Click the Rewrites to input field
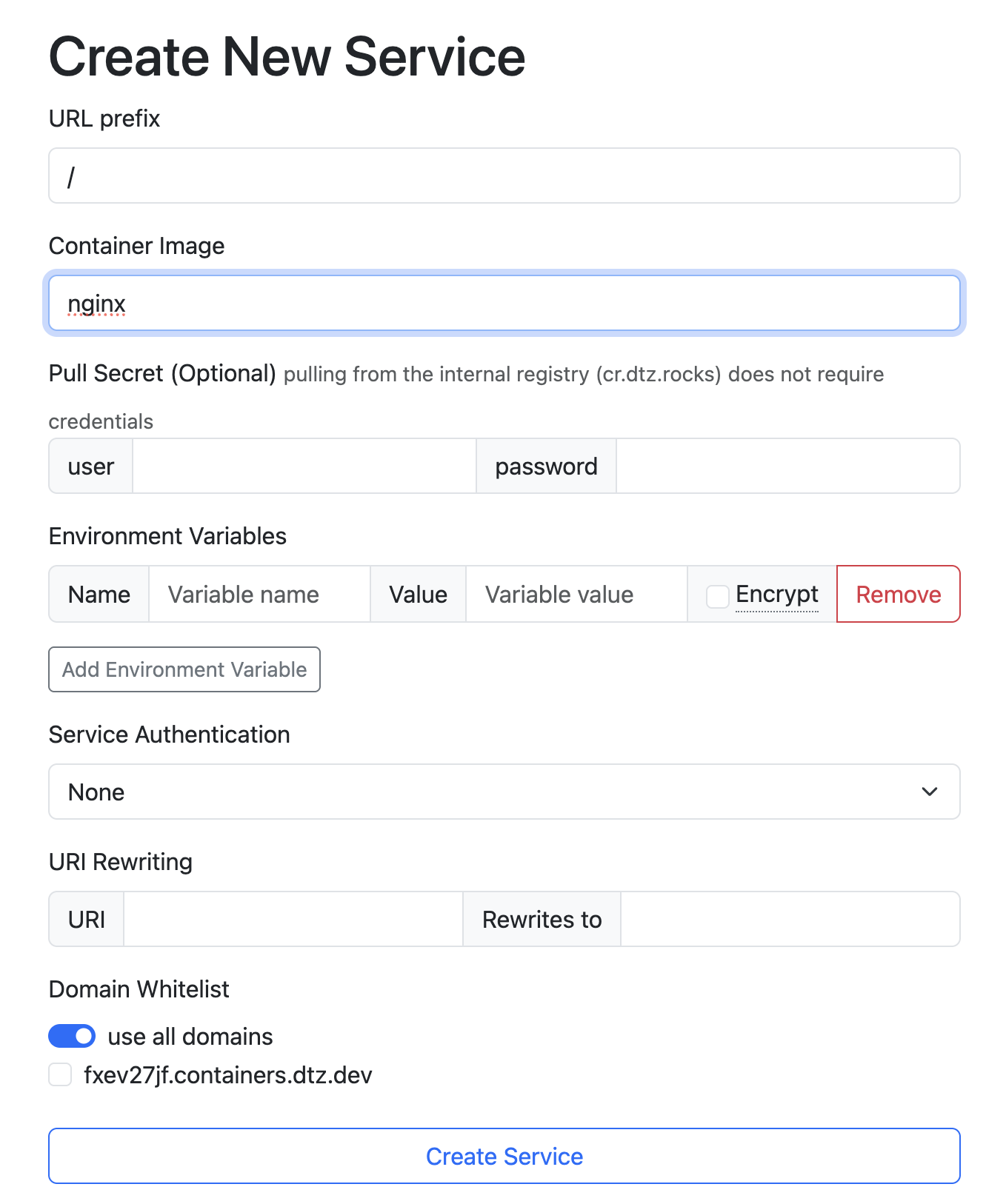 point(790,920)
